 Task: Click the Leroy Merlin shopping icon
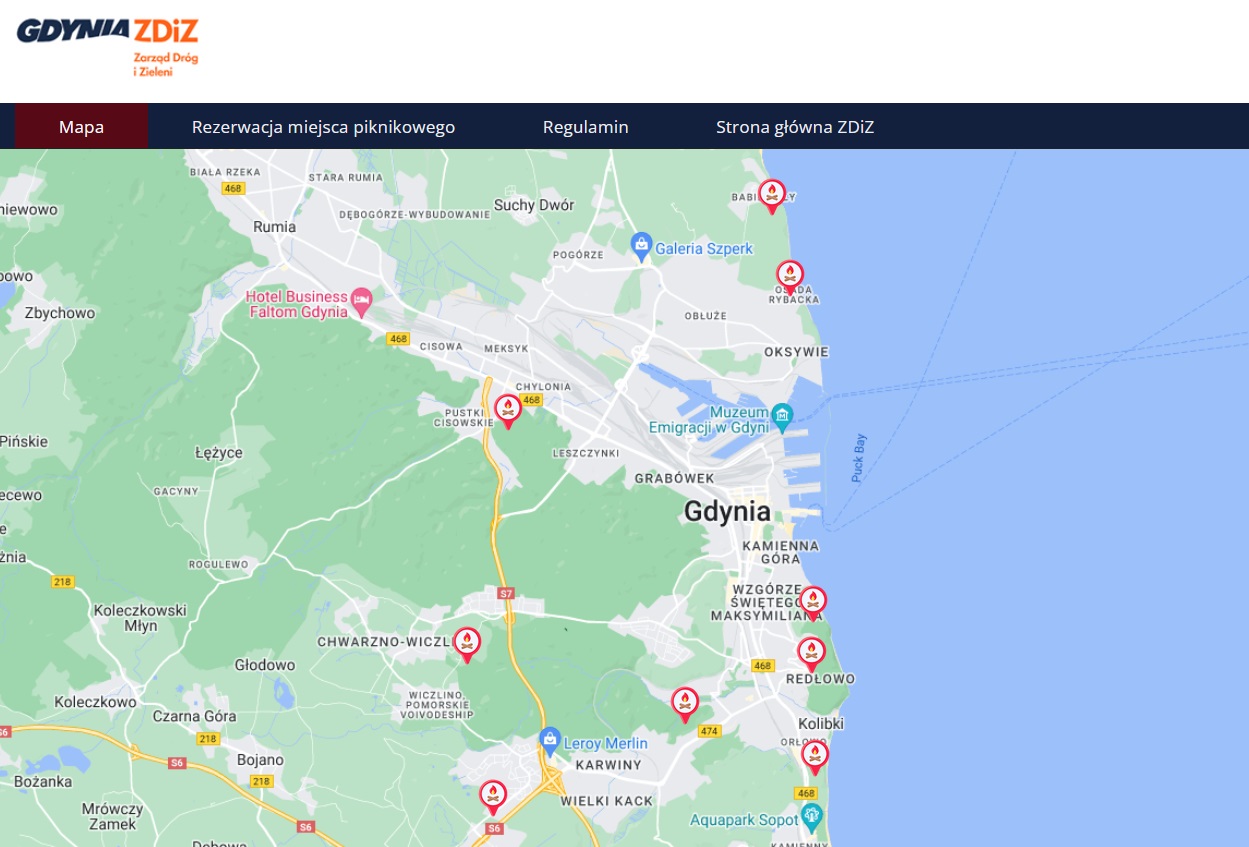[549, 741]
